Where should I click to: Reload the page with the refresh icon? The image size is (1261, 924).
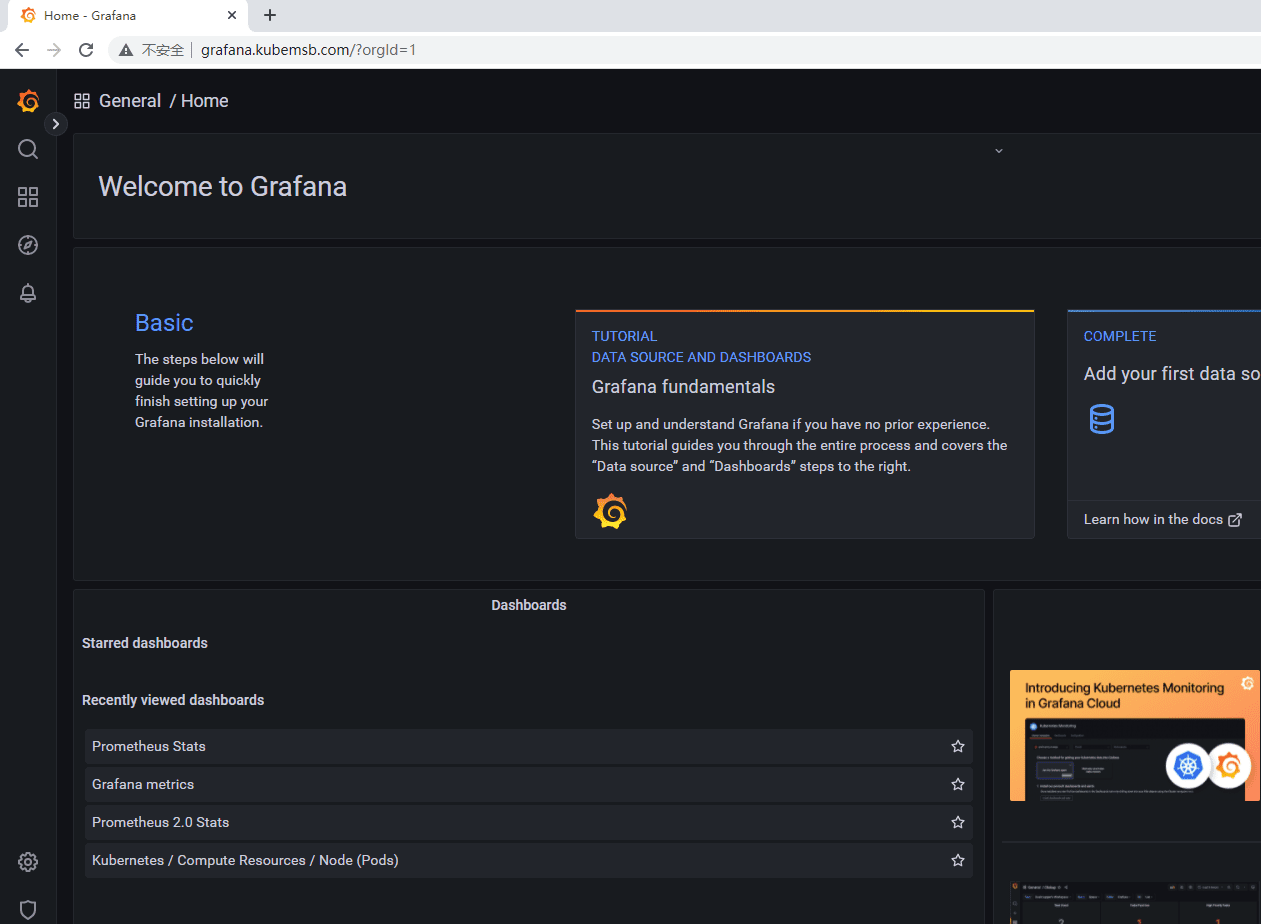point(86,50)
